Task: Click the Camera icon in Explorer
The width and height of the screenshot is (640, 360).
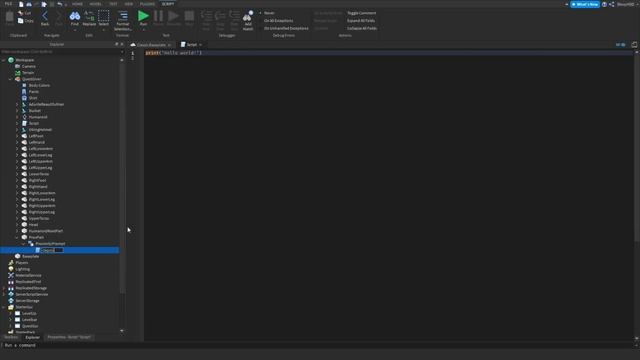Action: 18,66
